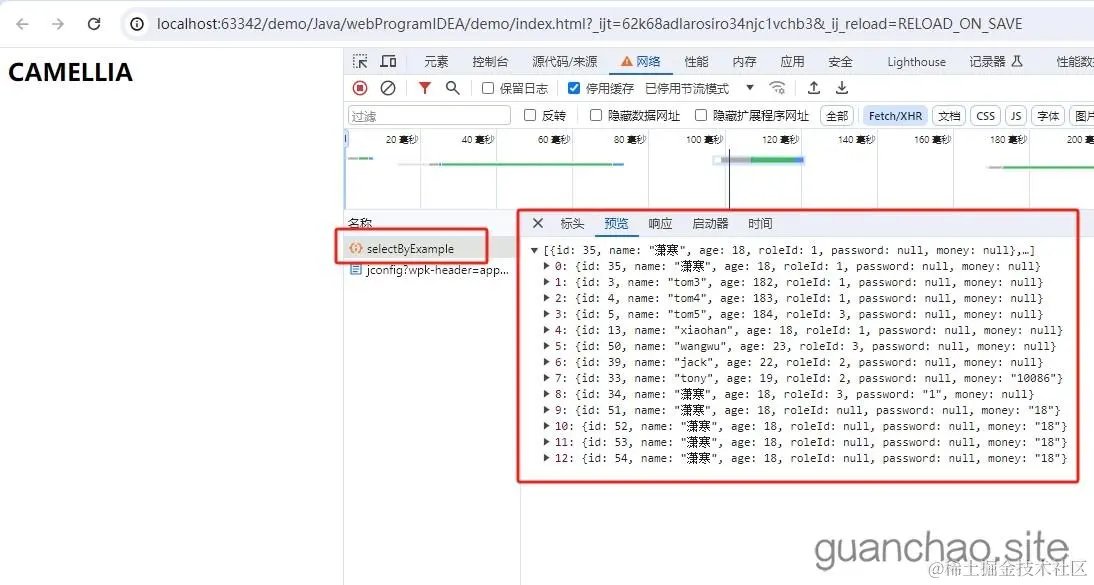
Task: Open the 预览 (Preview) detail tab
Action: pyautogui.click(x=616, y=223)
